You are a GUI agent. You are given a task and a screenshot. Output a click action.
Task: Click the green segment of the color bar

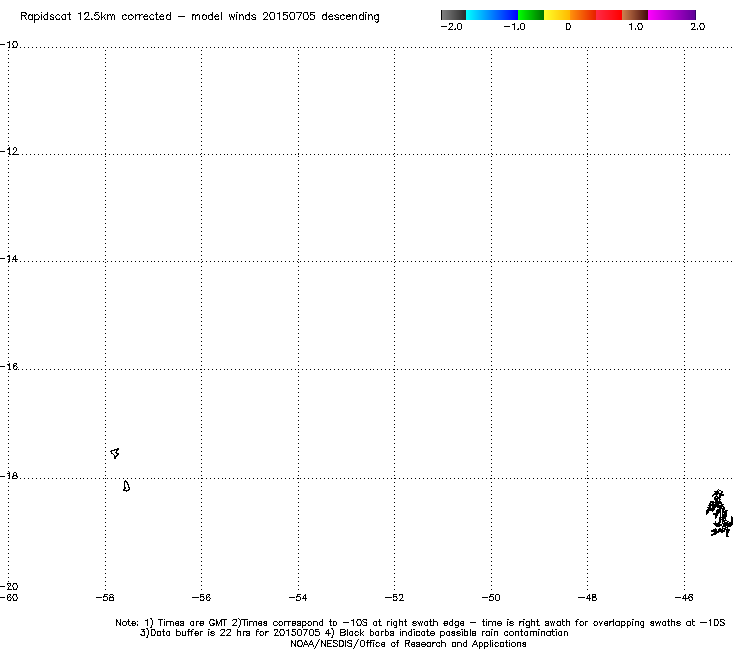530,15
